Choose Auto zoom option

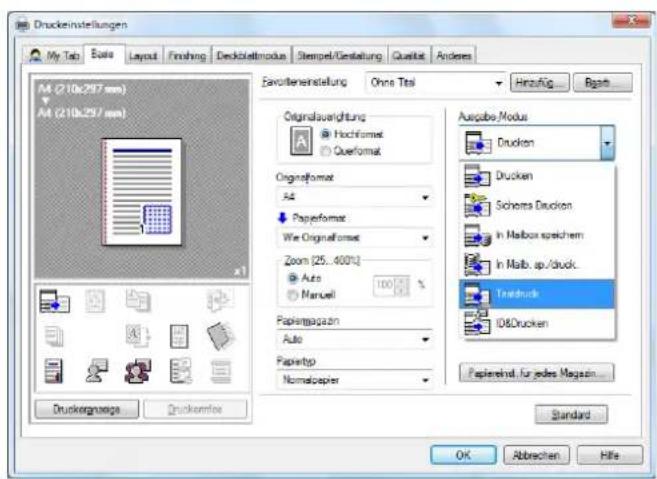[305, 278]
